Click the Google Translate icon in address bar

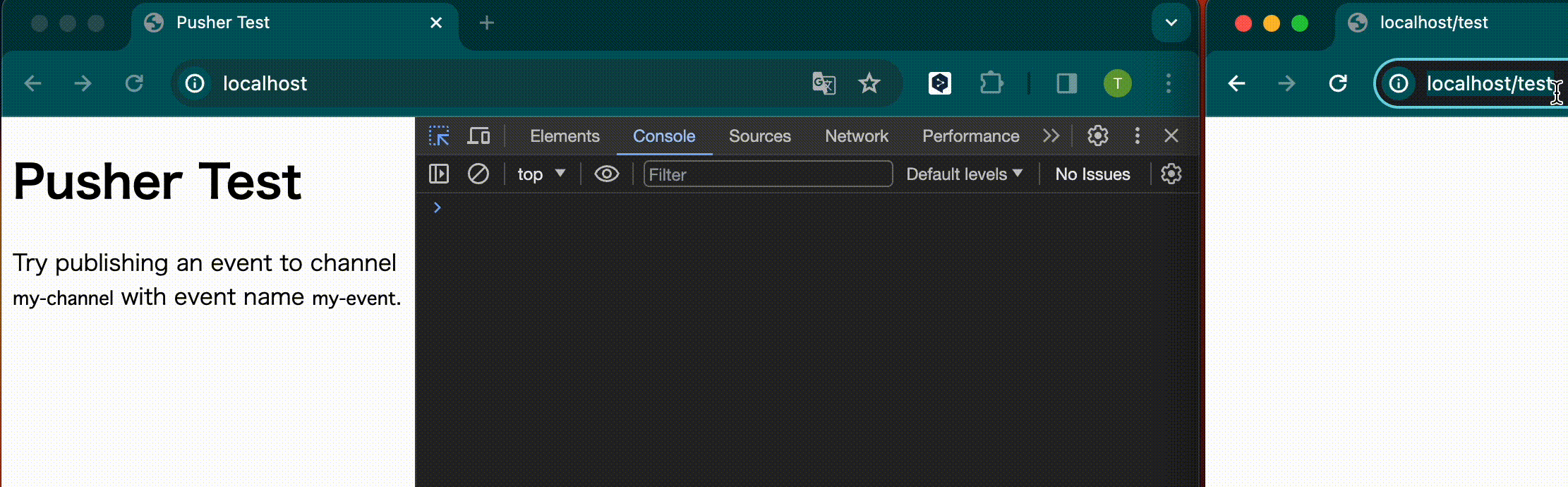(x=824, y=83)
